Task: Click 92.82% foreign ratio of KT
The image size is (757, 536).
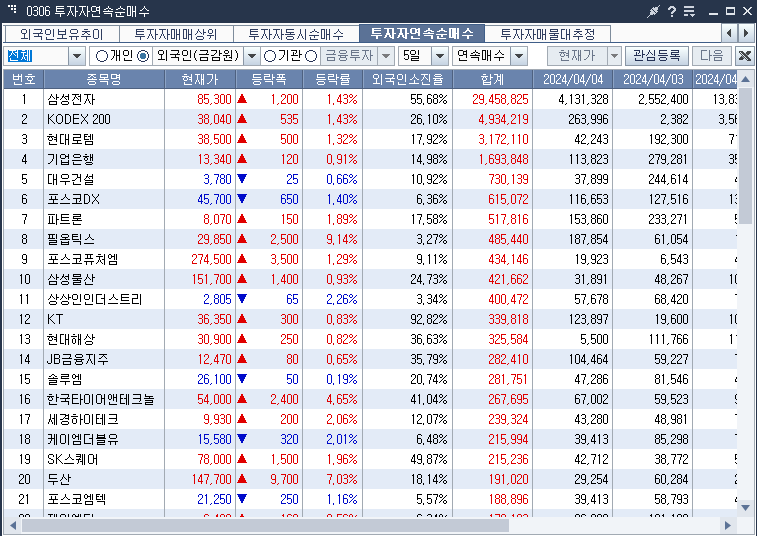Action: tap(429, 319)
